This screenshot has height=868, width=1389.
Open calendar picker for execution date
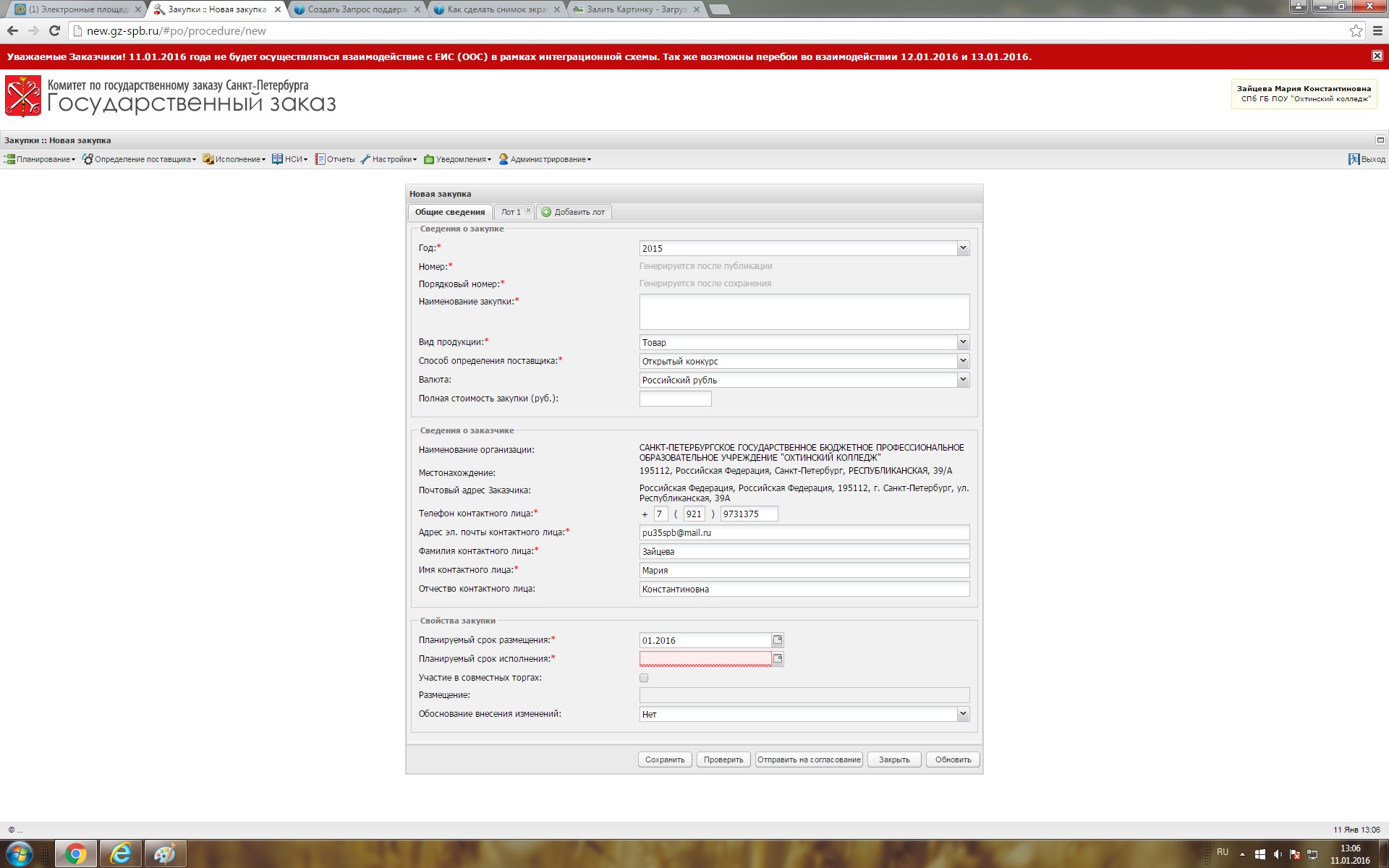[778, 659]
